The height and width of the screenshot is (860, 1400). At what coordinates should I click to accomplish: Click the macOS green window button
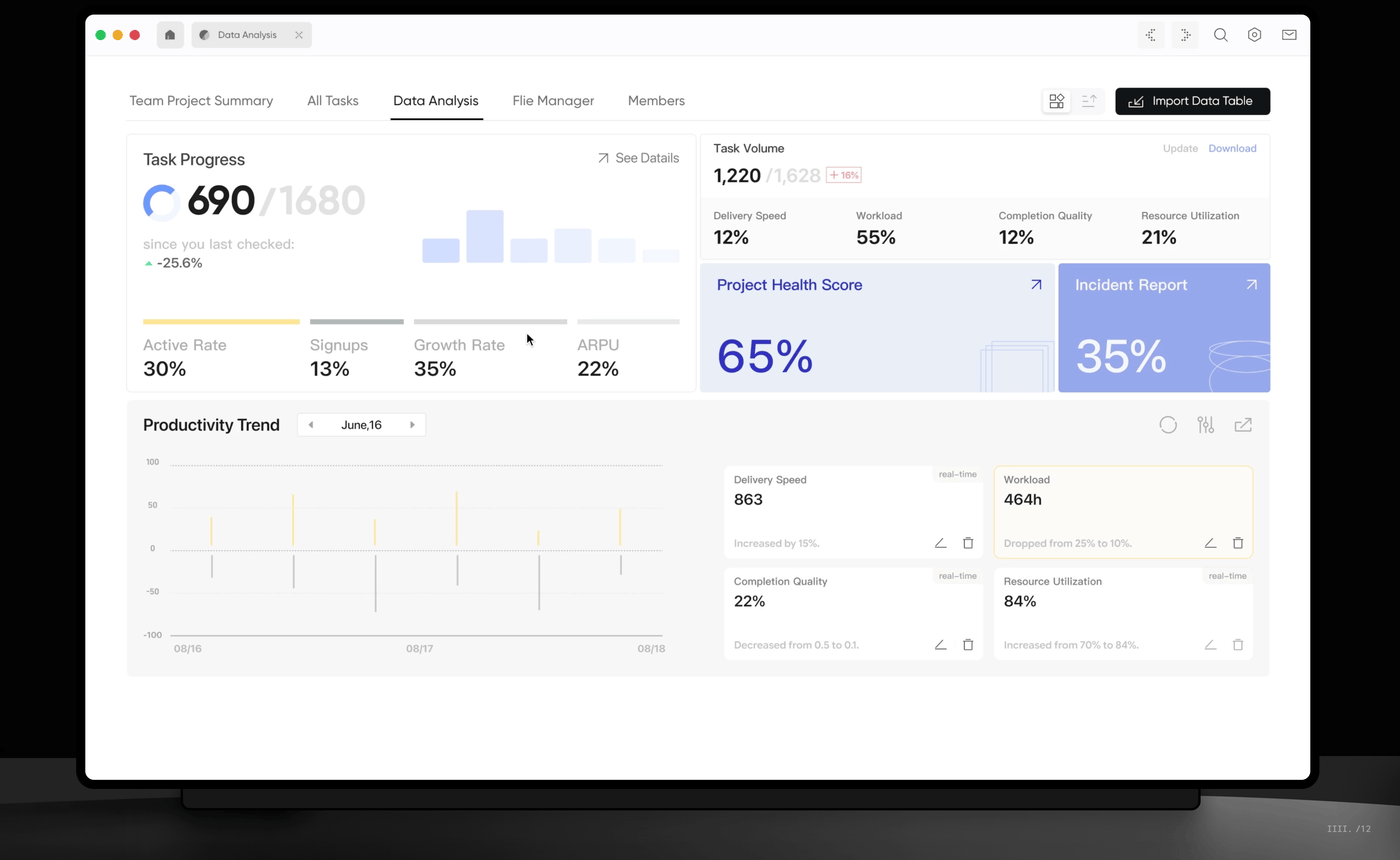101,35
